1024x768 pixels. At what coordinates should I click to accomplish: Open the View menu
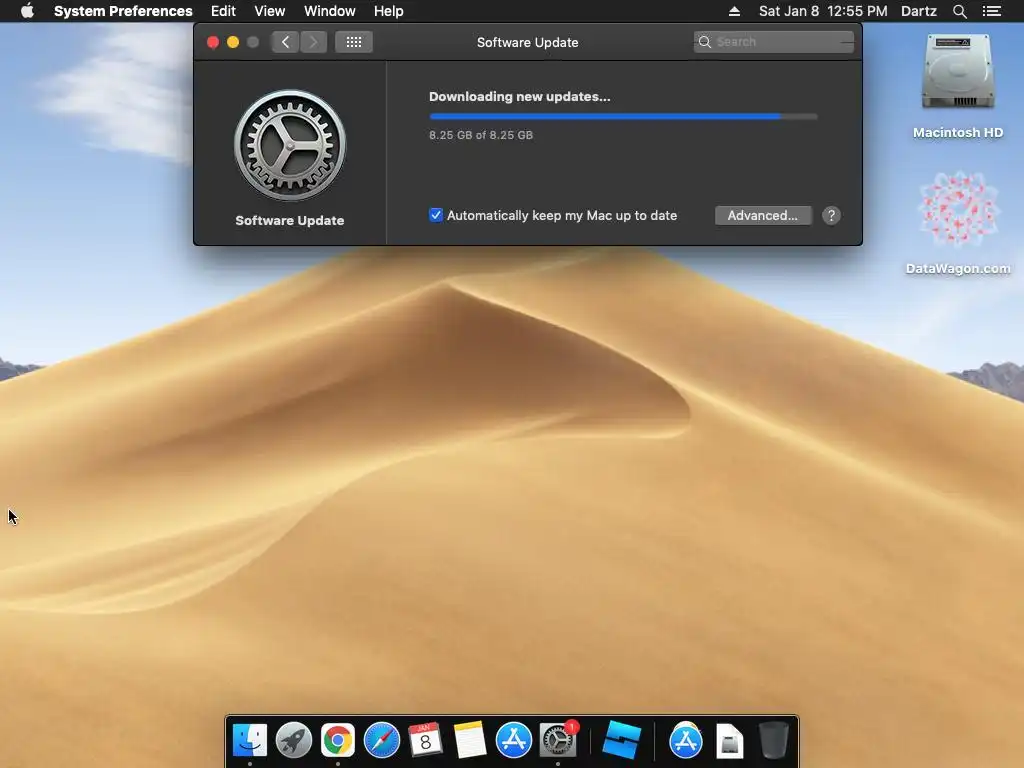(270, 11)
